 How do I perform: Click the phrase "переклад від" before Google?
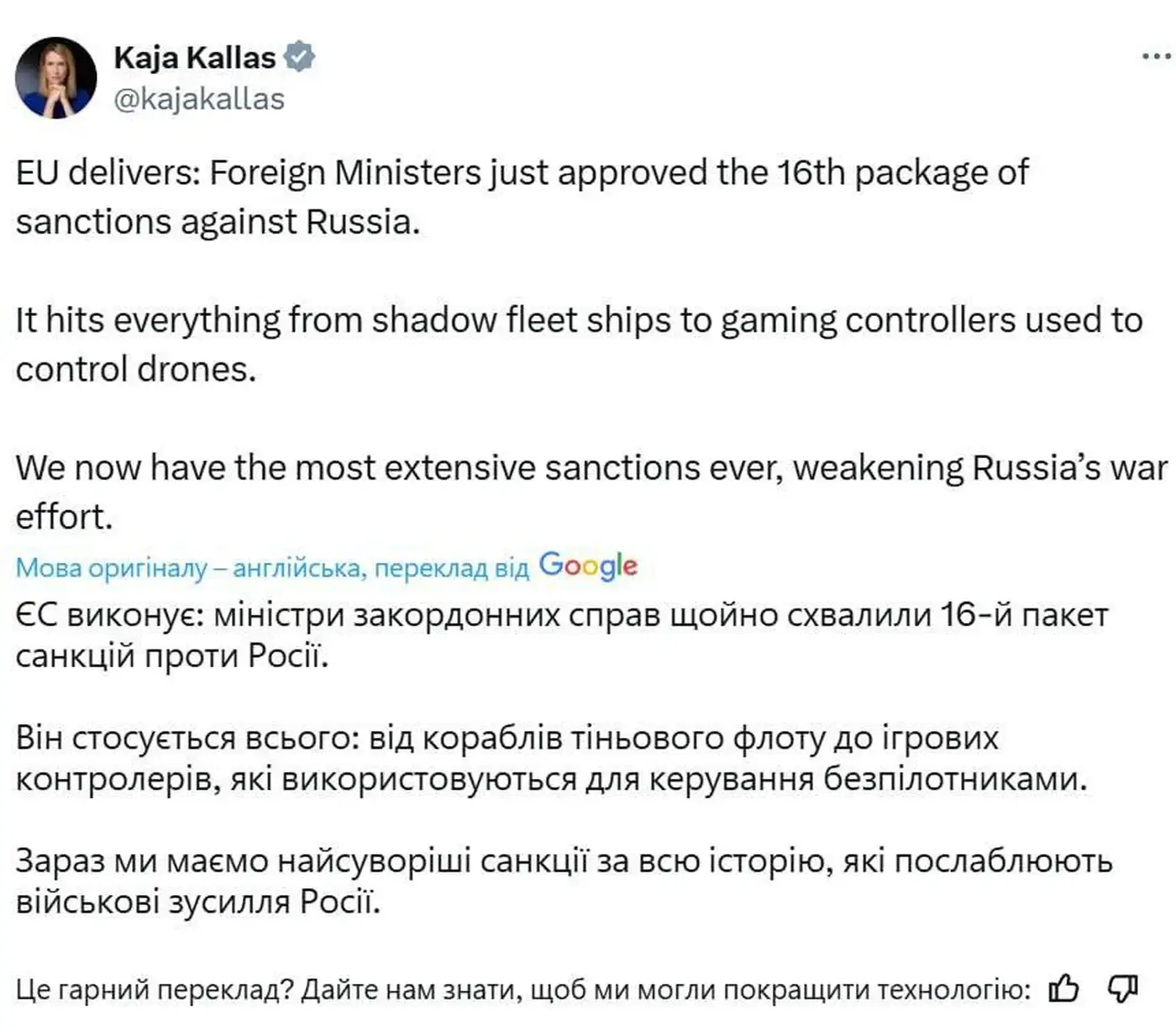[x=451, y=569]
